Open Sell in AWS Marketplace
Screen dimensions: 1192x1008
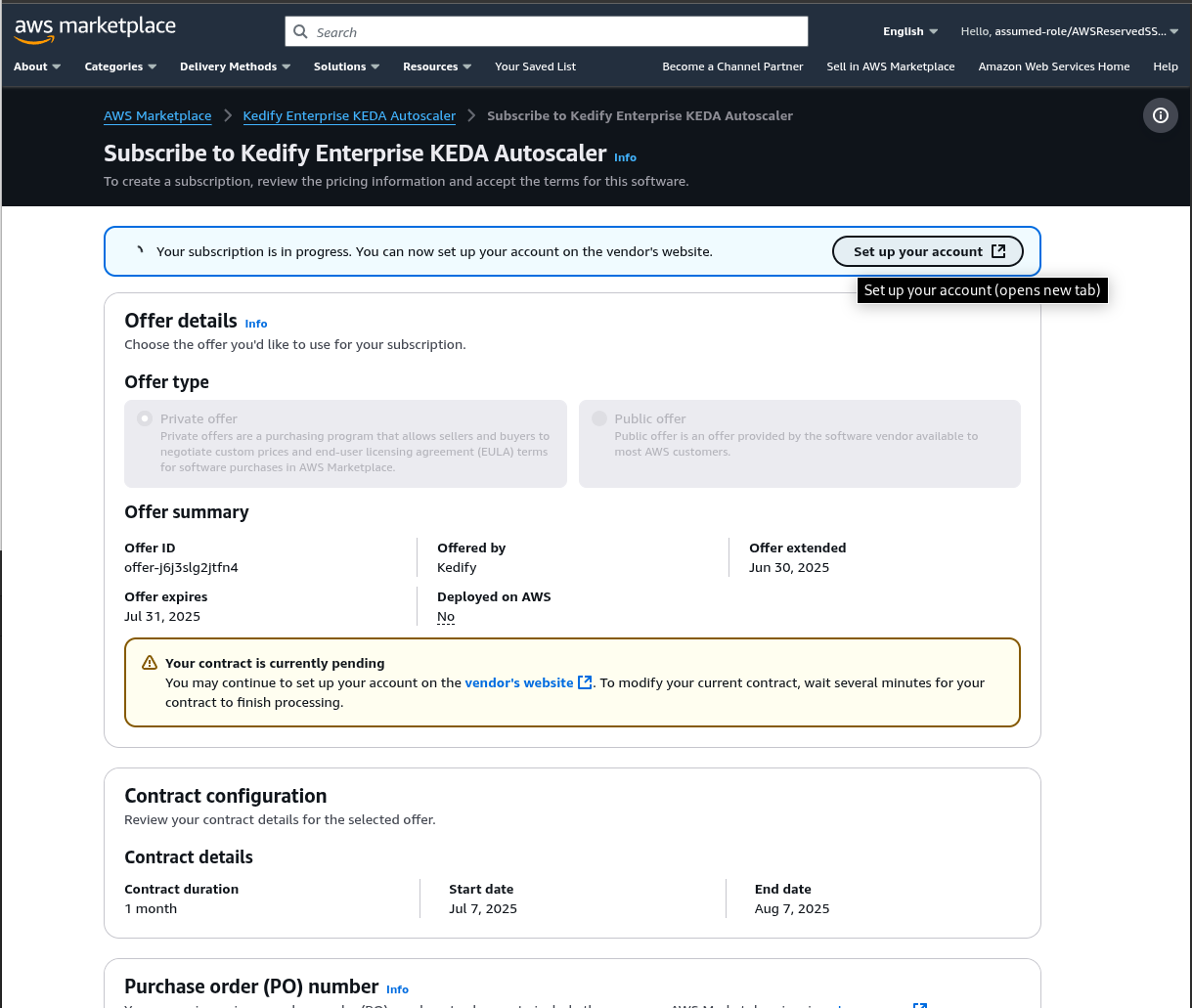point(891,66)
